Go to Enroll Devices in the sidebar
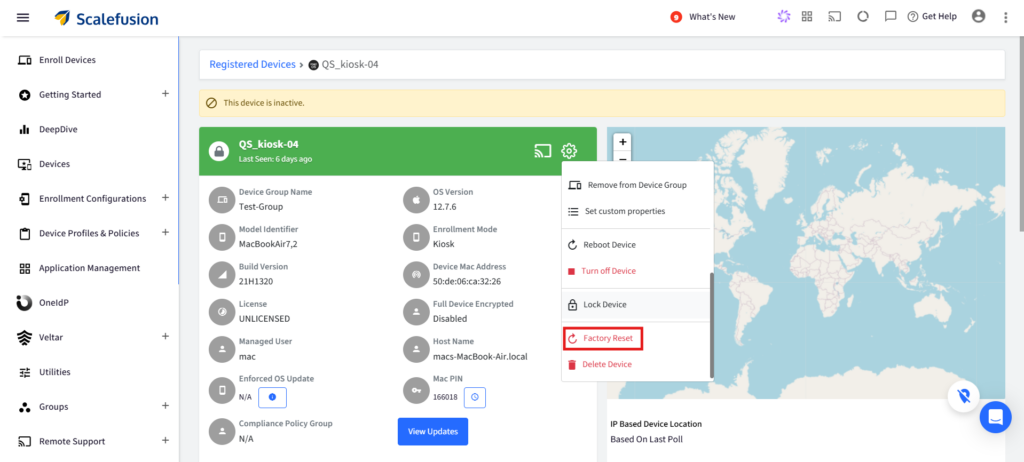Viewport: 1024px width, 462px height. (x=67, y=60)
